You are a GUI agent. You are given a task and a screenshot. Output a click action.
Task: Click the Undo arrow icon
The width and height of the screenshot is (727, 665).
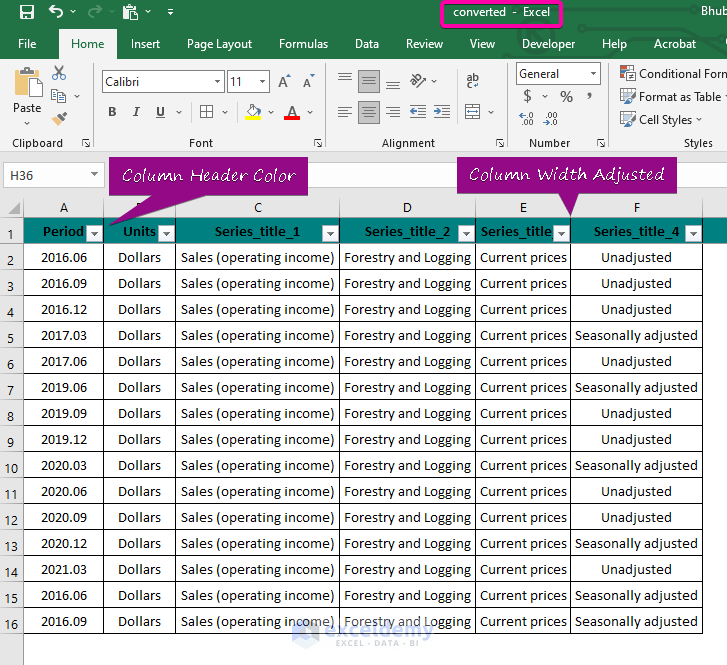click(56, 12)
